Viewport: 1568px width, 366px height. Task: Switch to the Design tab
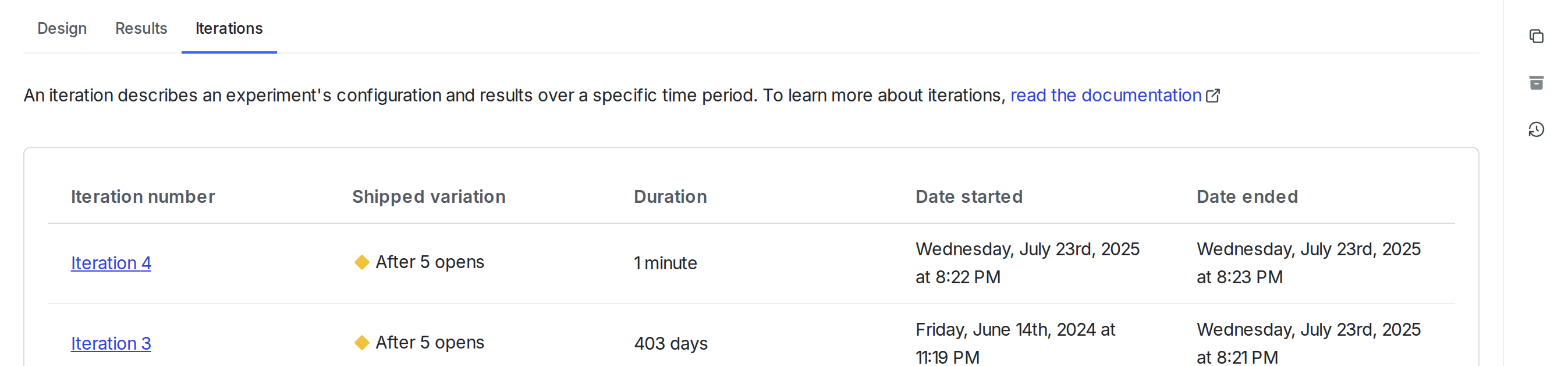coord(62,28)
